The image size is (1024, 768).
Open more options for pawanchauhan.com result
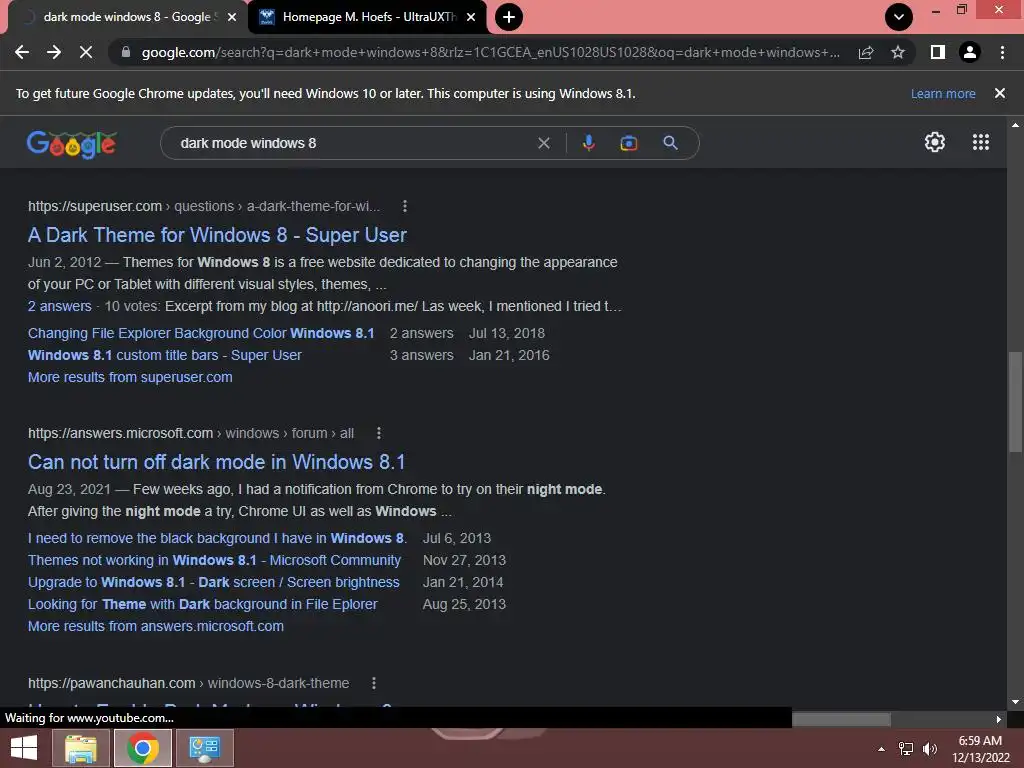pos(374,683)
